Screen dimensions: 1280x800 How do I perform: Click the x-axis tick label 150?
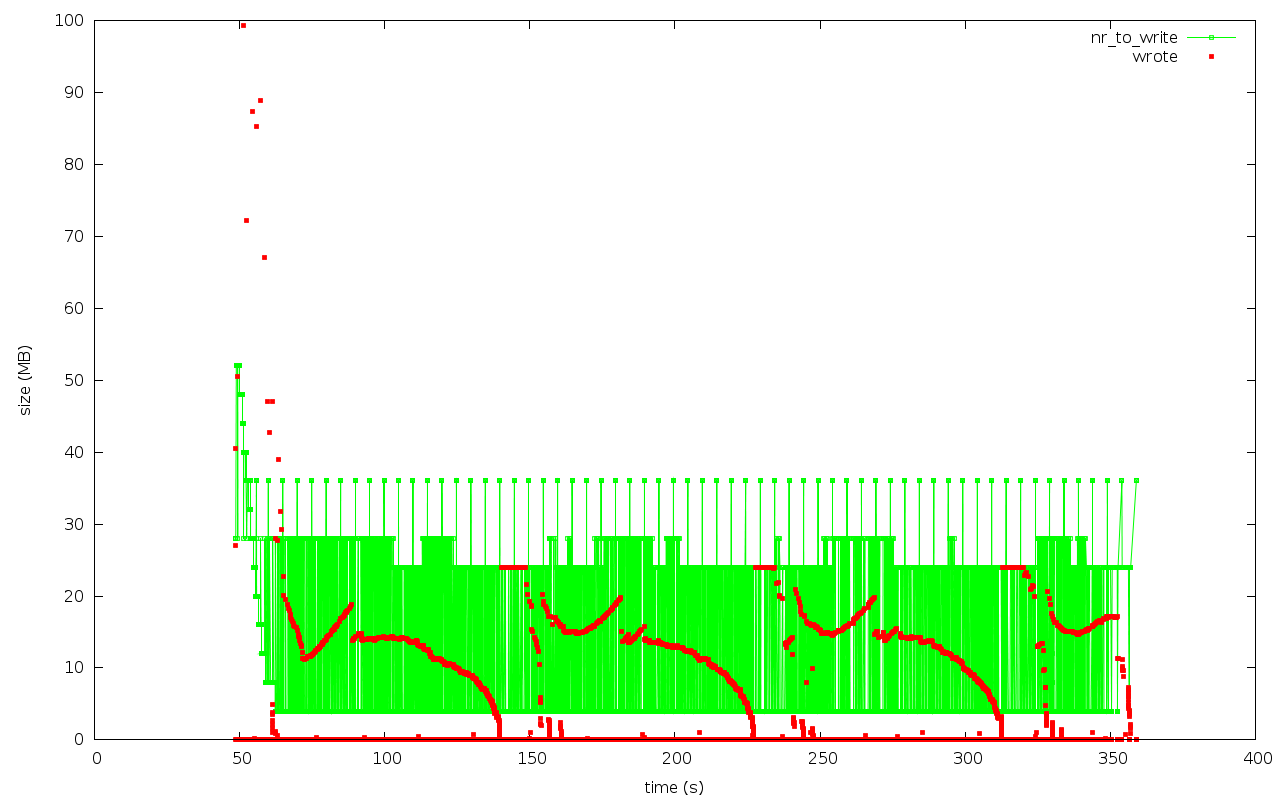pos(531,758)
